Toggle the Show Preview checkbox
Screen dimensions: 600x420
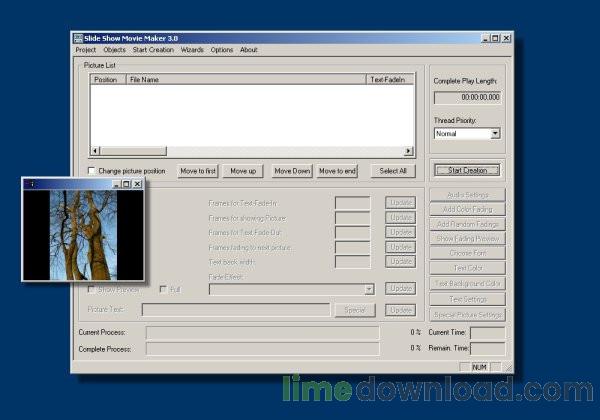pyautogui.click(x=92, y=289)
